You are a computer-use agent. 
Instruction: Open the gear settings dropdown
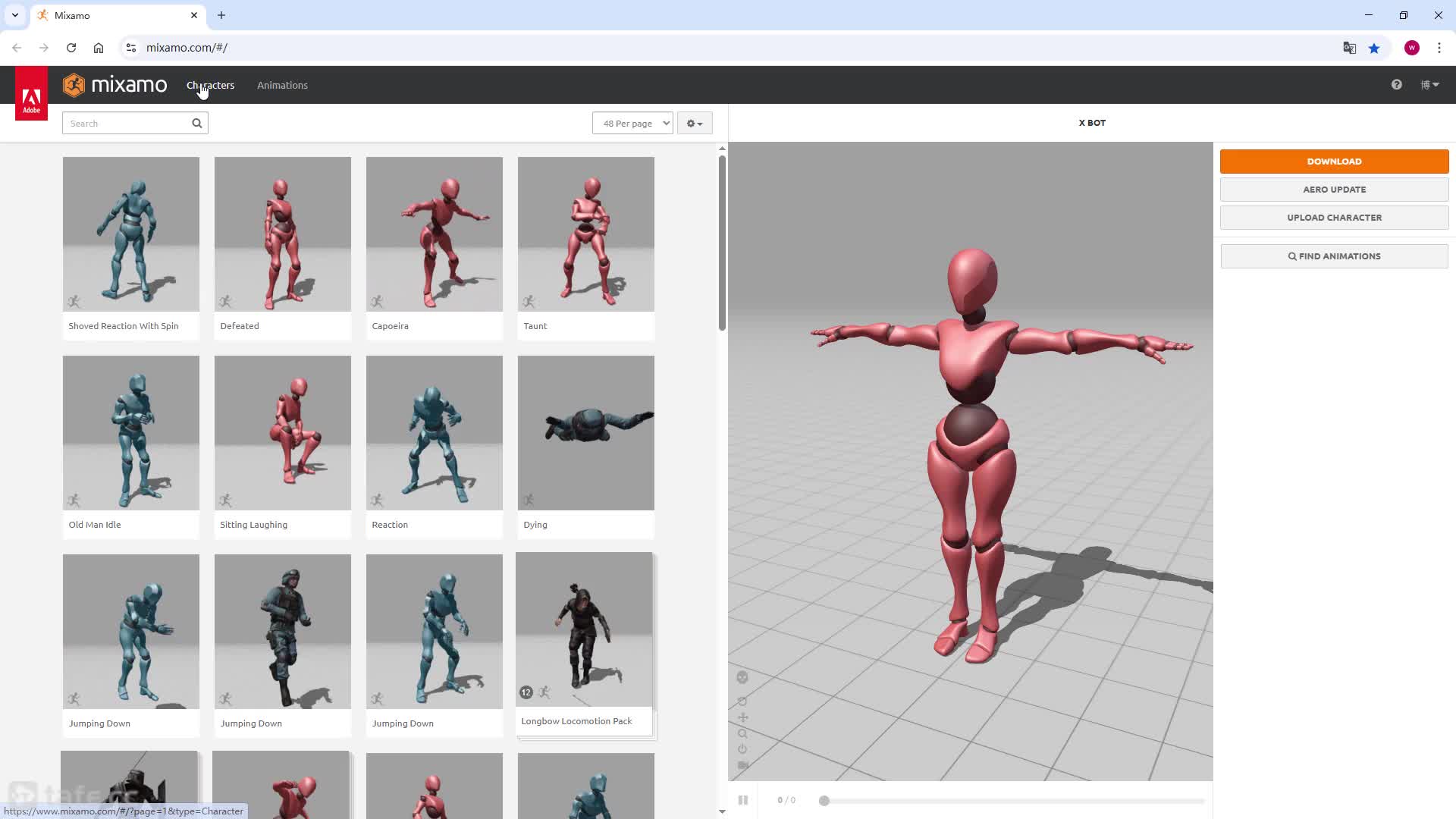point(695,124)
